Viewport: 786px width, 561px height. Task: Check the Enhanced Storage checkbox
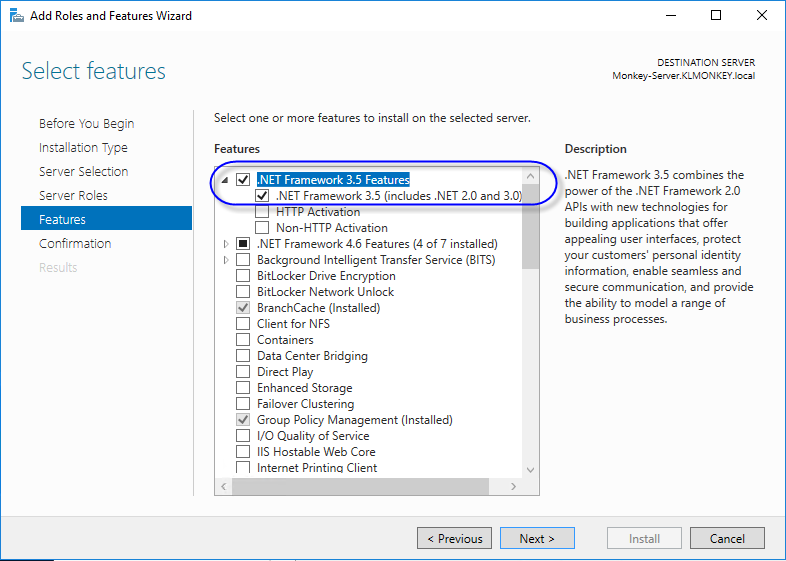(243, 388)
